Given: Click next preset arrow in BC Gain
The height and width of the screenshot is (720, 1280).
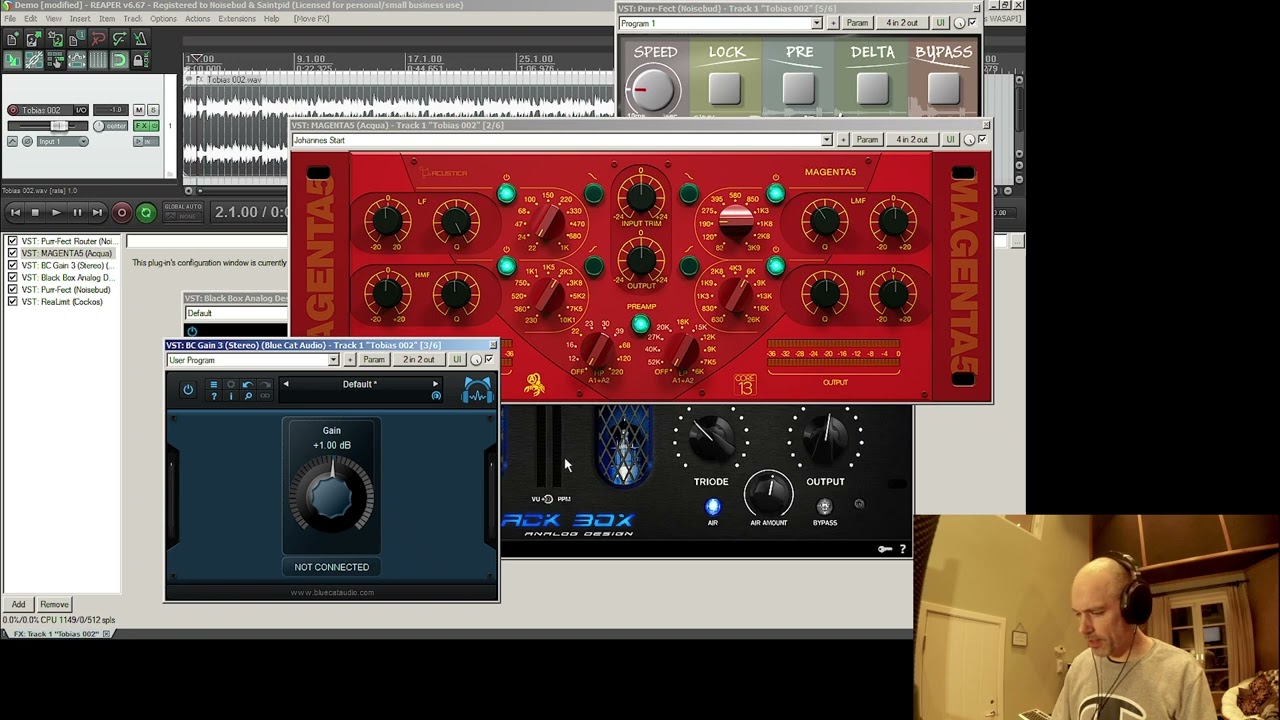Looking at the screenshot, I should coord(435,384).
